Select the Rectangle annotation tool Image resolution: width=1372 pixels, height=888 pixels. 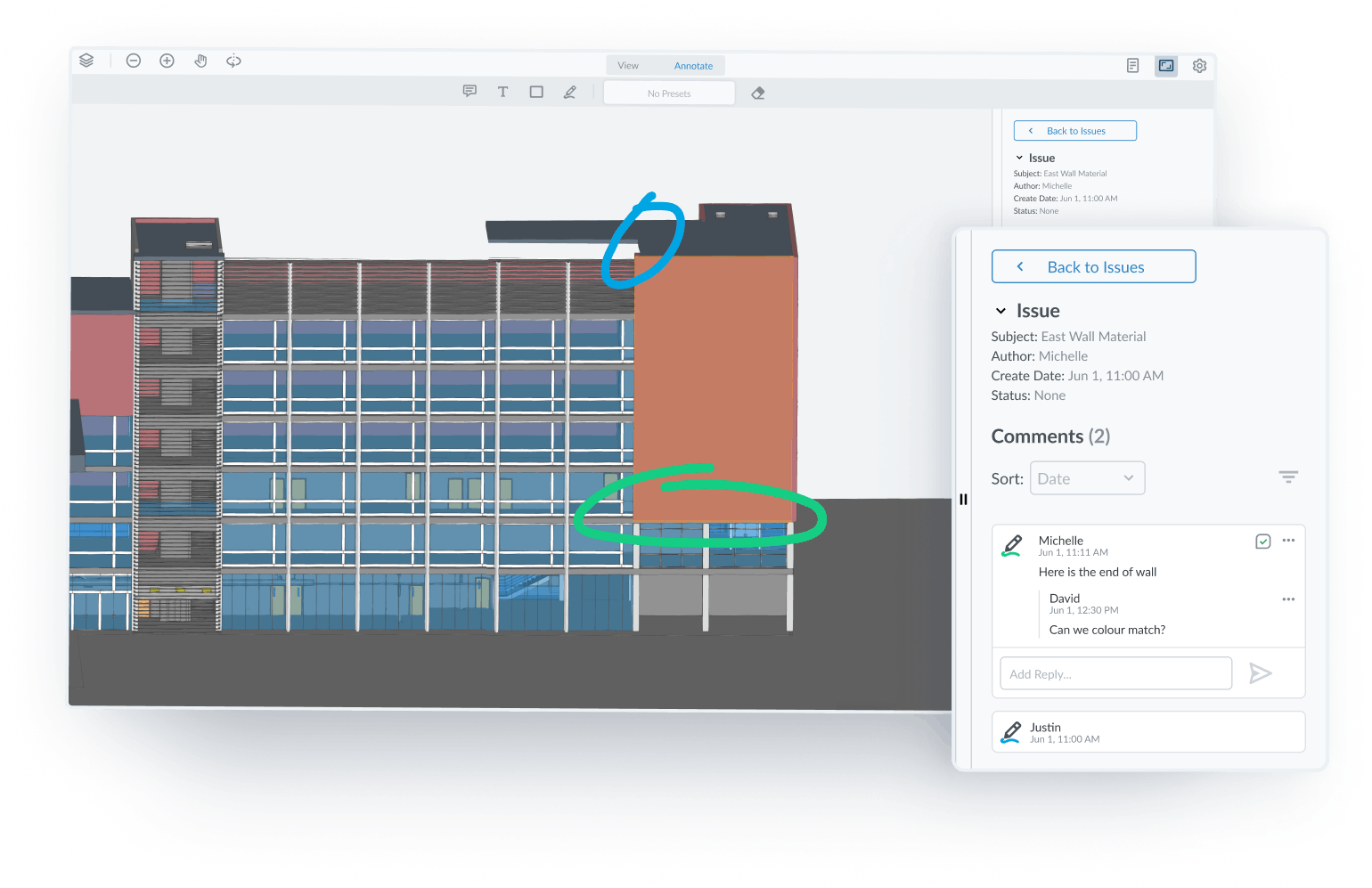pyautogui.click(x=535, y=91)
